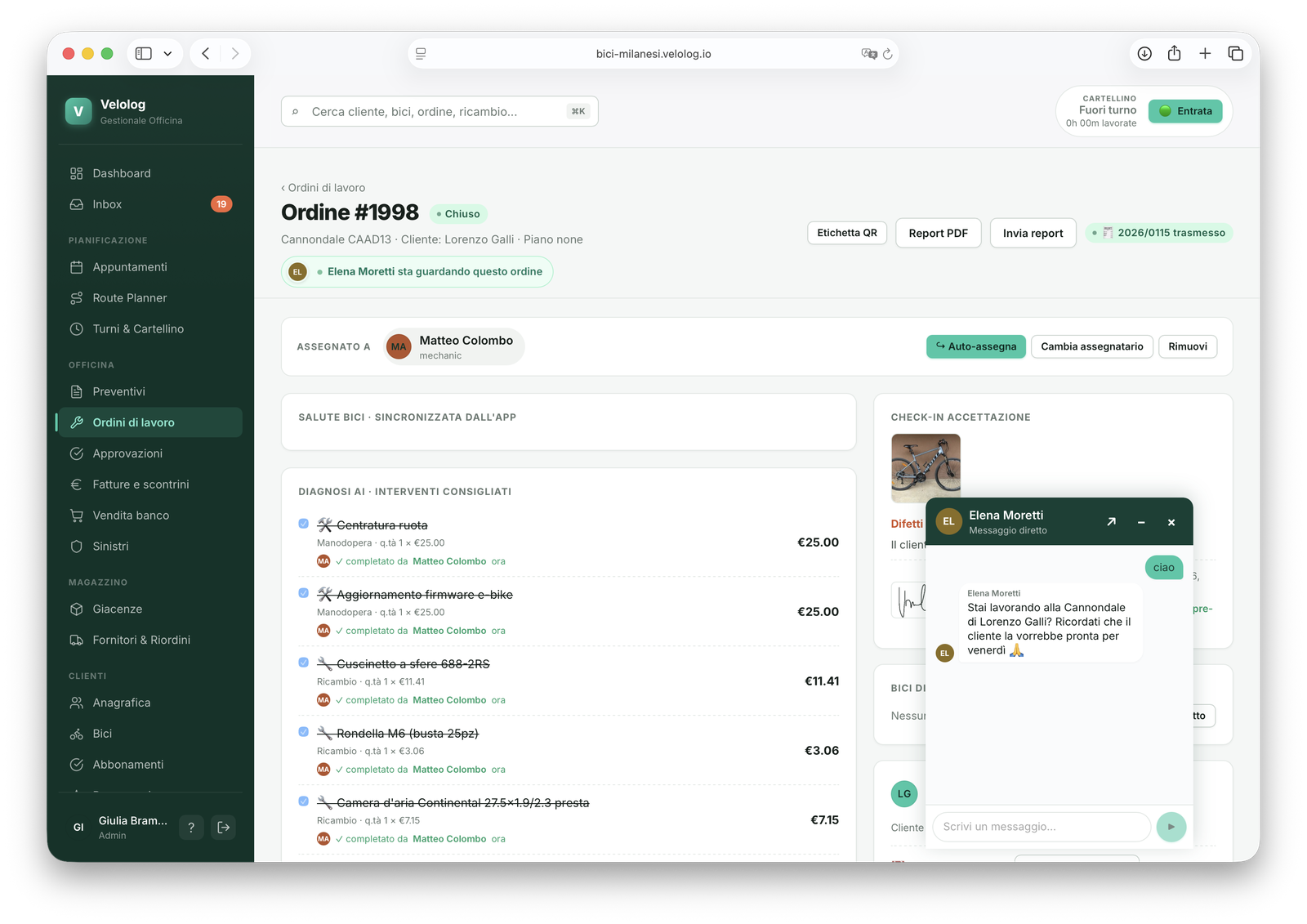Uncheck Aggiornamento firmware e-bike item
The image size is (1307, 924).
tap(304, 593)
